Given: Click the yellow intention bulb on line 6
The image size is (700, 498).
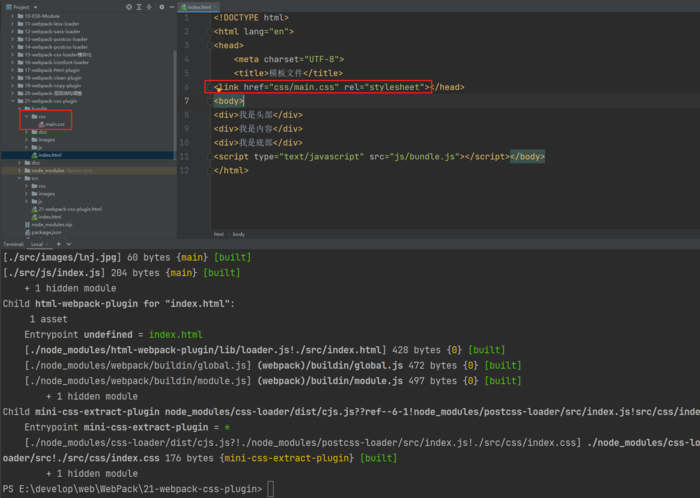Looking at the screenshot, I should point(219,90).
